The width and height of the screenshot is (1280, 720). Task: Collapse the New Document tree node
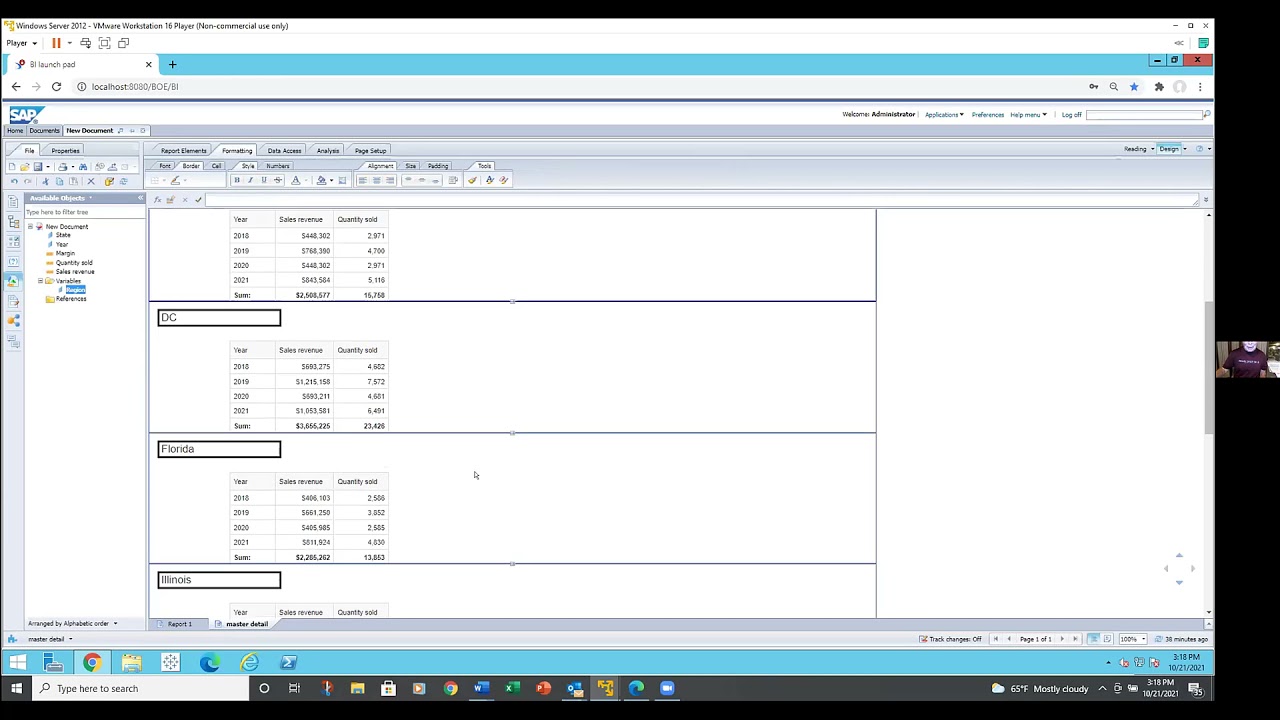30,227
